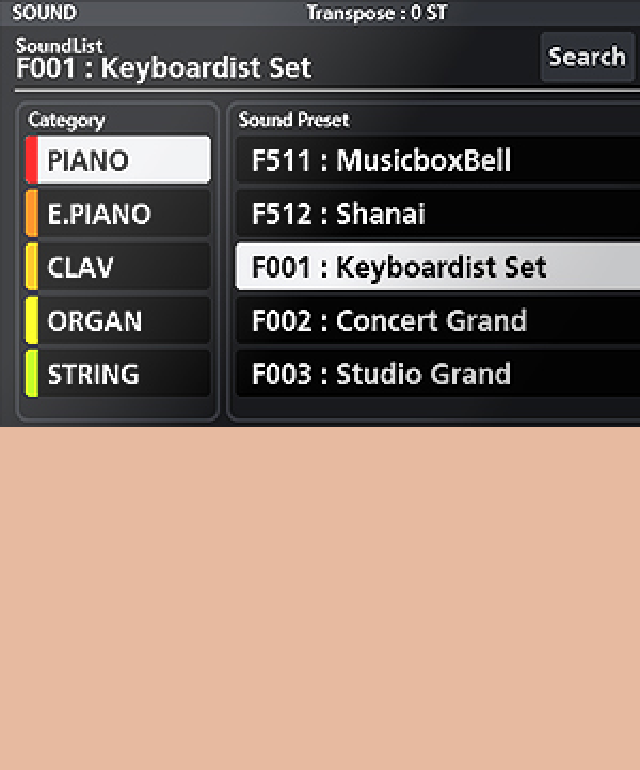Viewport: 640px width, 770px height.
Task: Tap the Search button
Action: (x=587, y=57)
